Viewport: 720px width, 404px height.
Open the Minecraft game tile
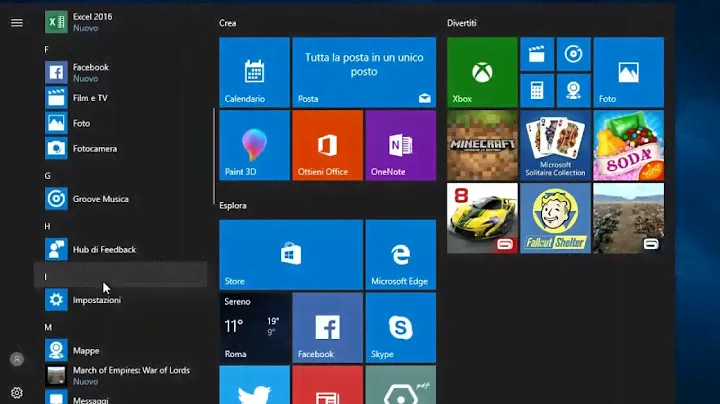[482, 145]
